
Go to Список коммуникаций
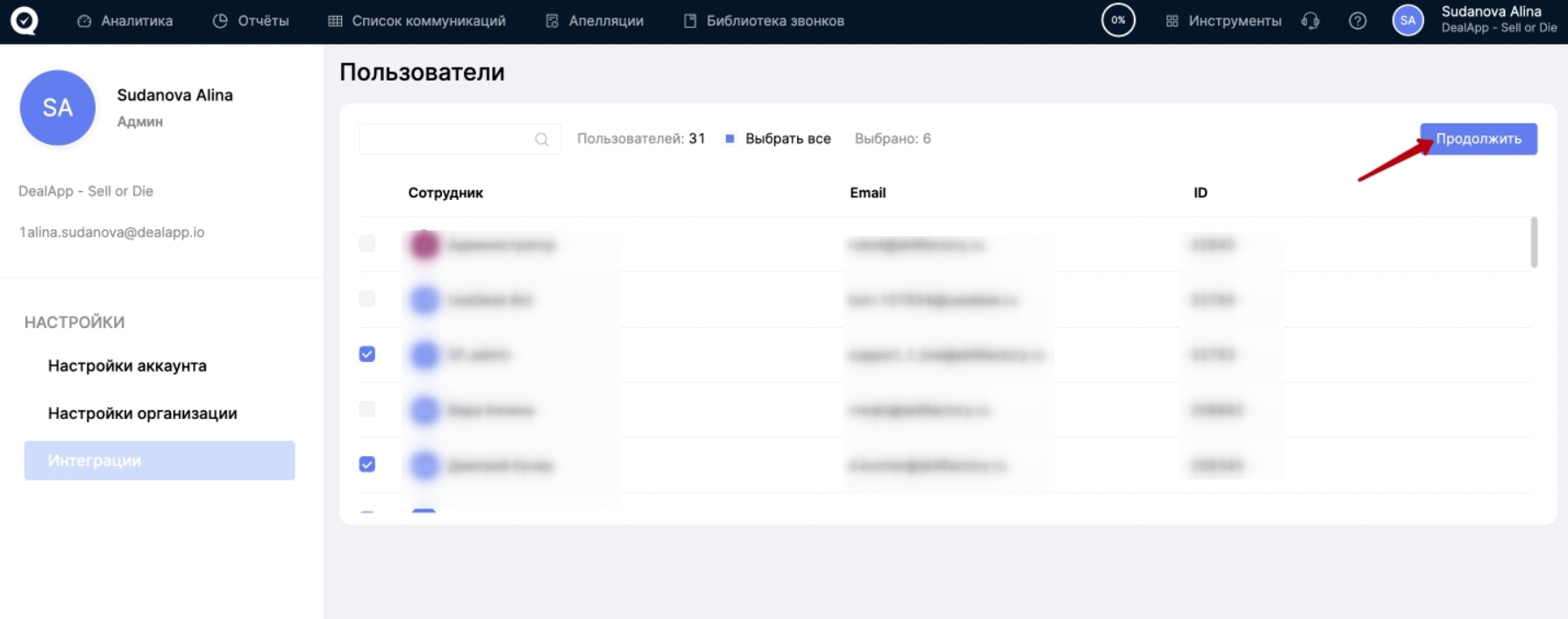(417, 21)
